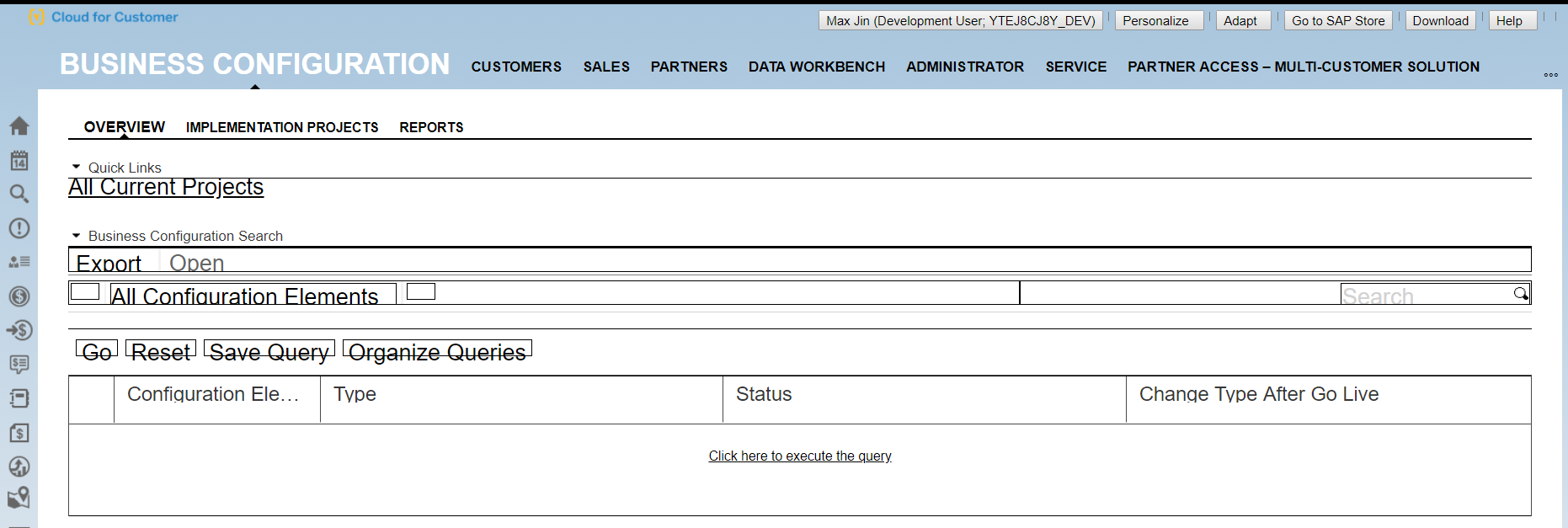Open the dollar coin icon in sidebar
The image size is (1568, 528).
(x=19, y=296)
